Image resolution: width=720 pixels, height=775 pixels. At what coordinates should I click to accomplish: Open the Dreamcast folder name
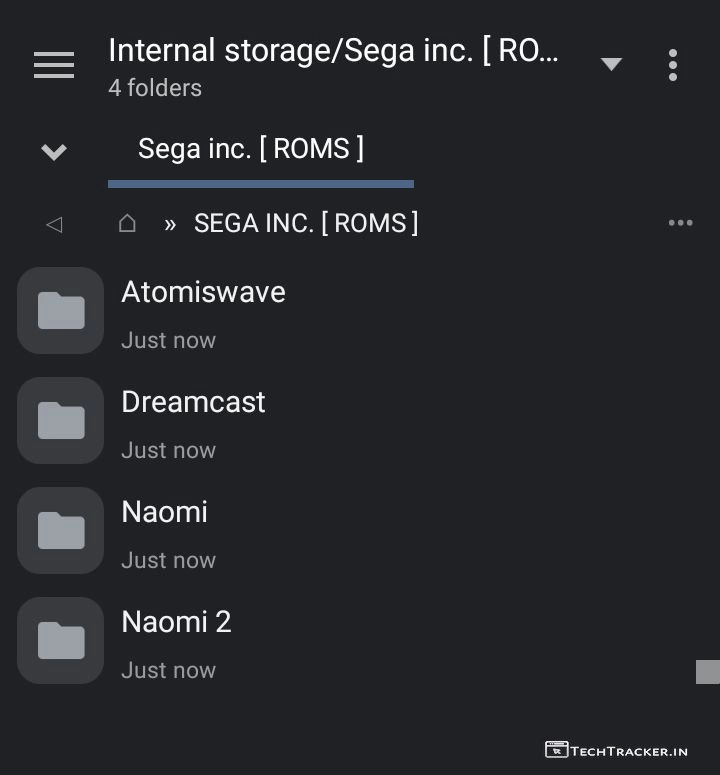[193, 402]
